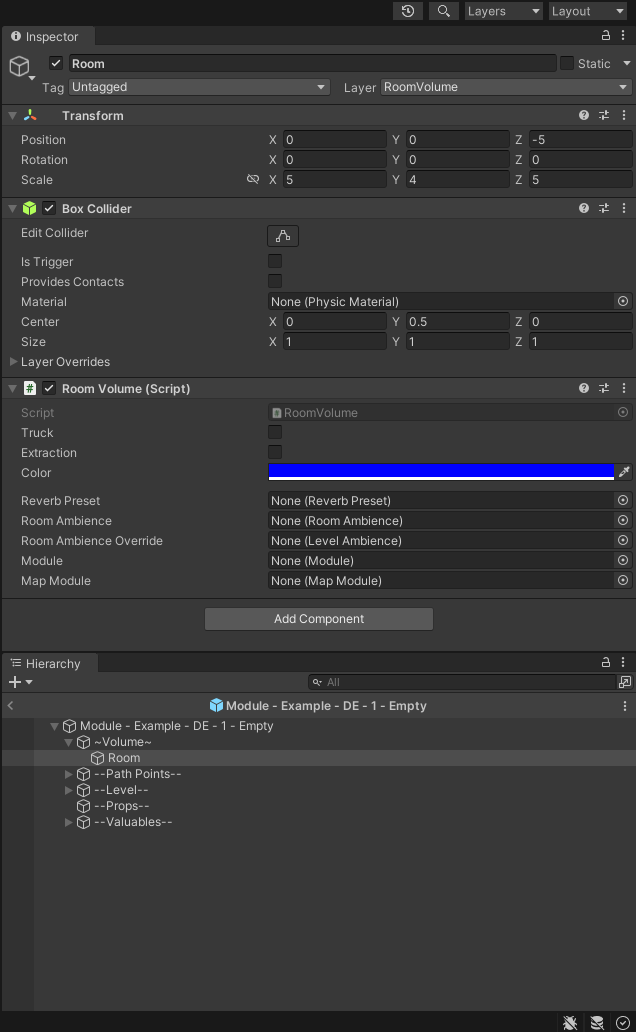Enable Is Trigger checkbox
Screen dimensions: 636x1032
tap(275, 261)
